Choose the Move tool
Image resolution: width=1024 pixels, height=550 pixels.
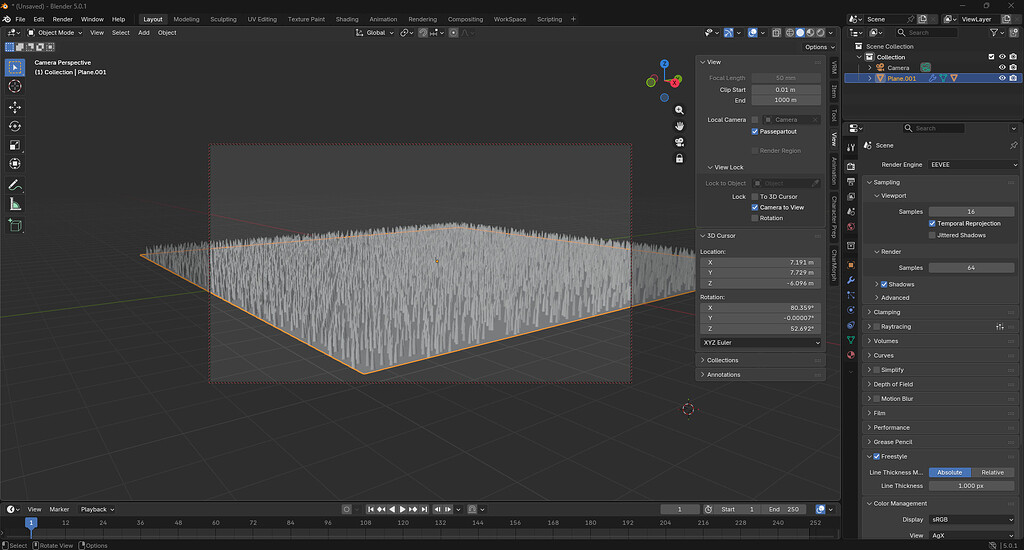tap(15, 107)
